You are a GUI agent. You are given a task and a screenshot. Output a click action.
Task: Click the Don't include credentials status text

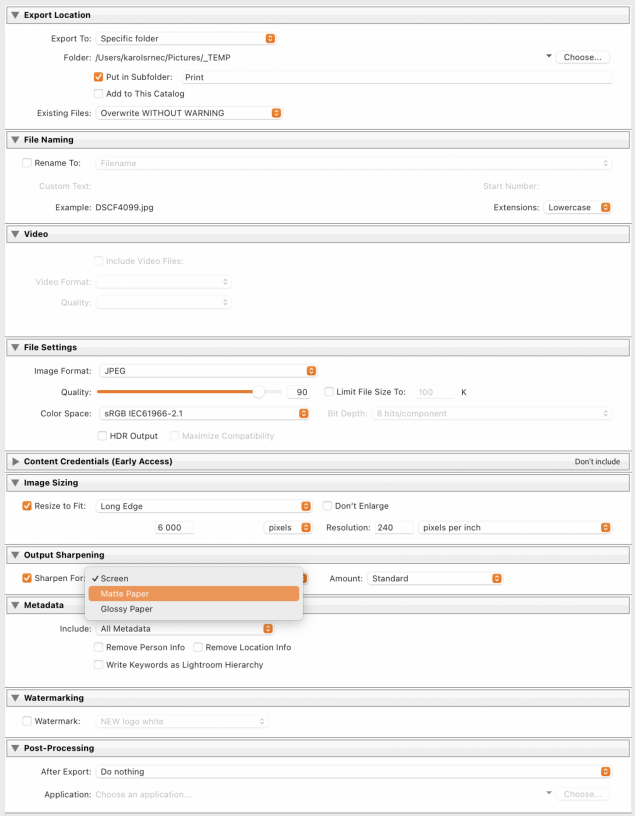[597, 462]
